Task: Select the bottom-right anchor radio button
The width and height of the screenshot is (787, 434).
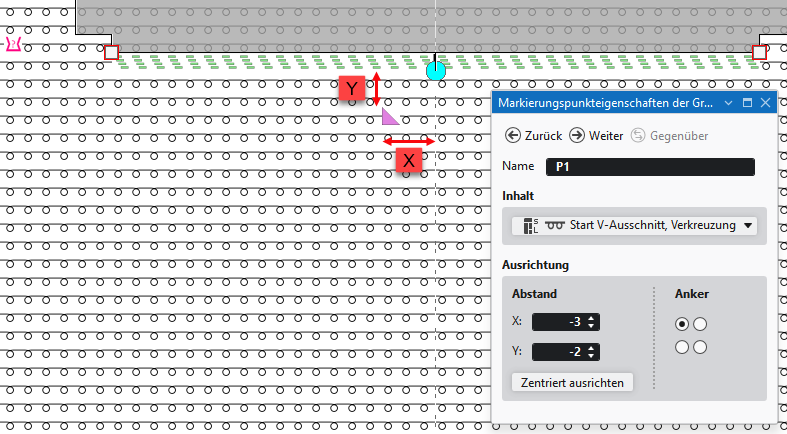Action: [700, 347]
